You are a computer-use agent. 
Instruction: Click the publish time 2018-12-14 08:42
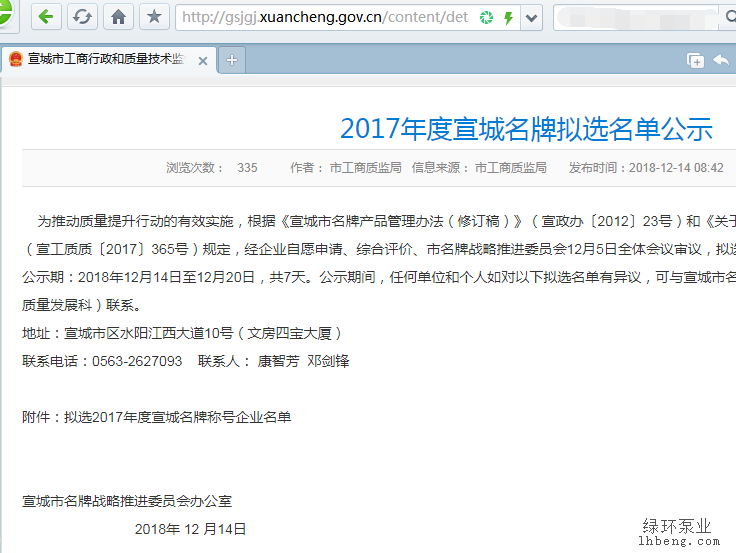pos(676,168)
